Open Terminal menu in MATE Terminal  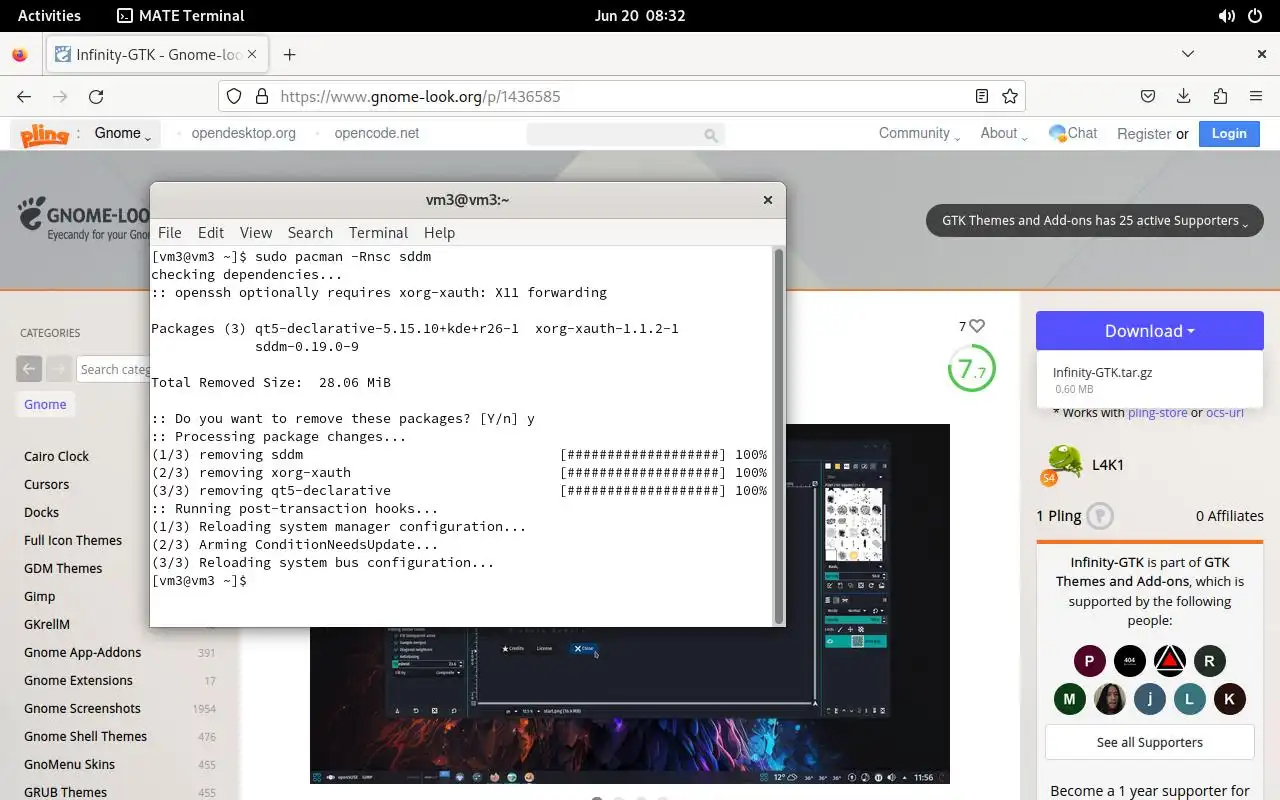coord(378,232)
